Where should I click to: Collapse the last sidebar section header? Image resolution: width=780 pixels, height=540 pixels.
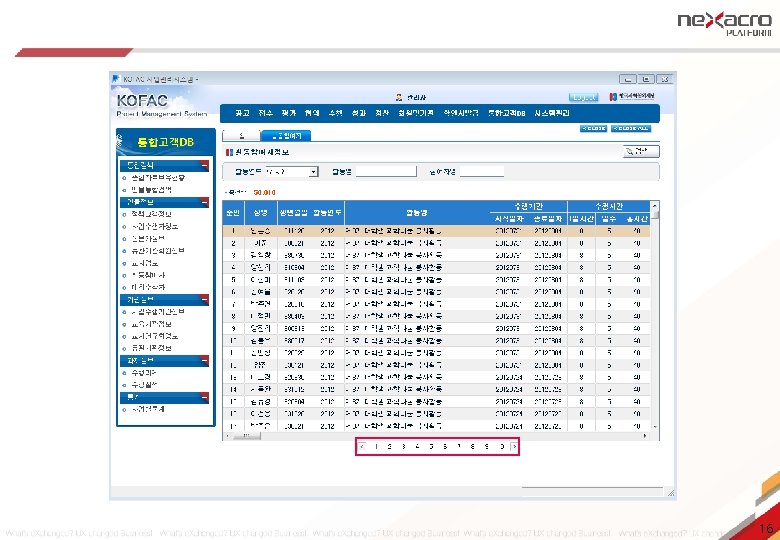click(204, 397)
